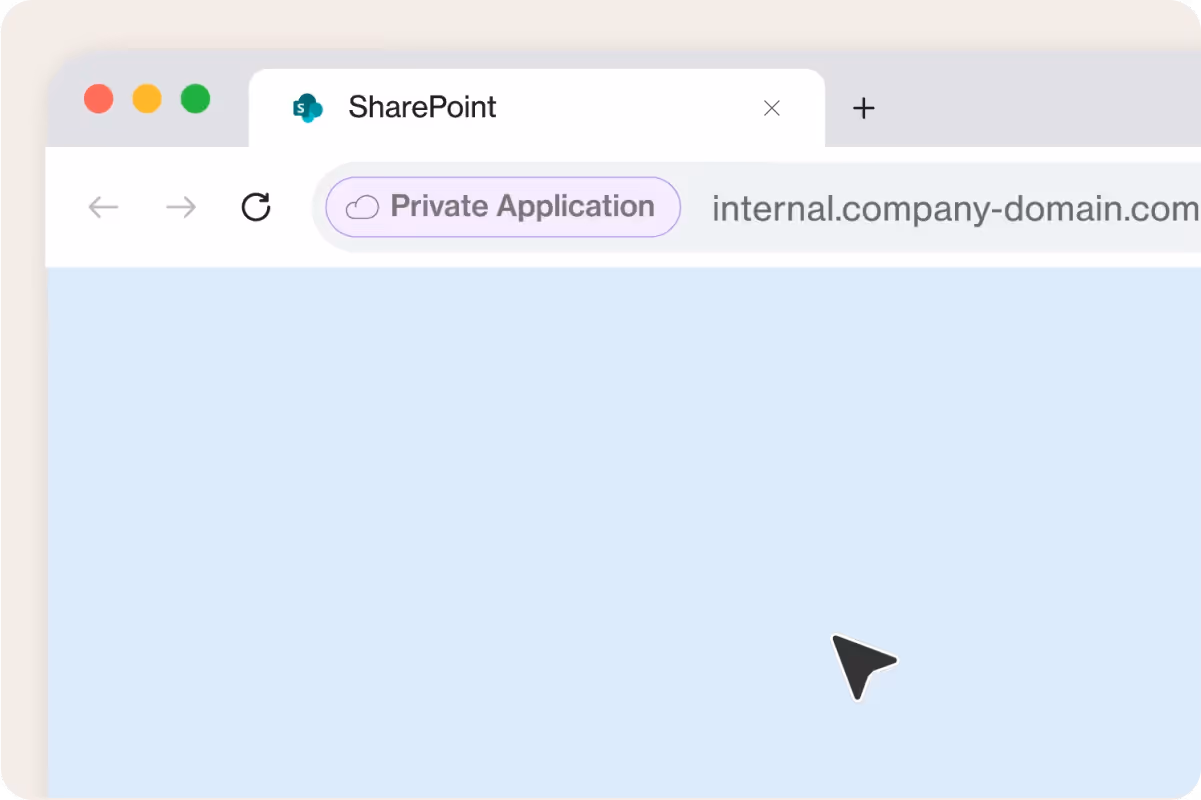Go back to previous page

point(103,207)
